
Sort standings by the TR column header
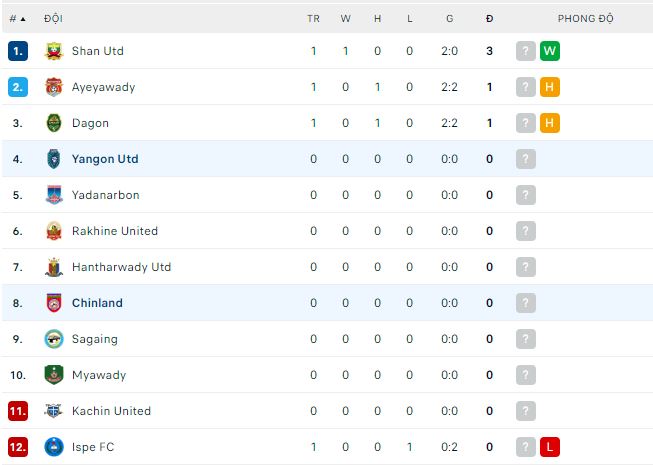[313, 18]
